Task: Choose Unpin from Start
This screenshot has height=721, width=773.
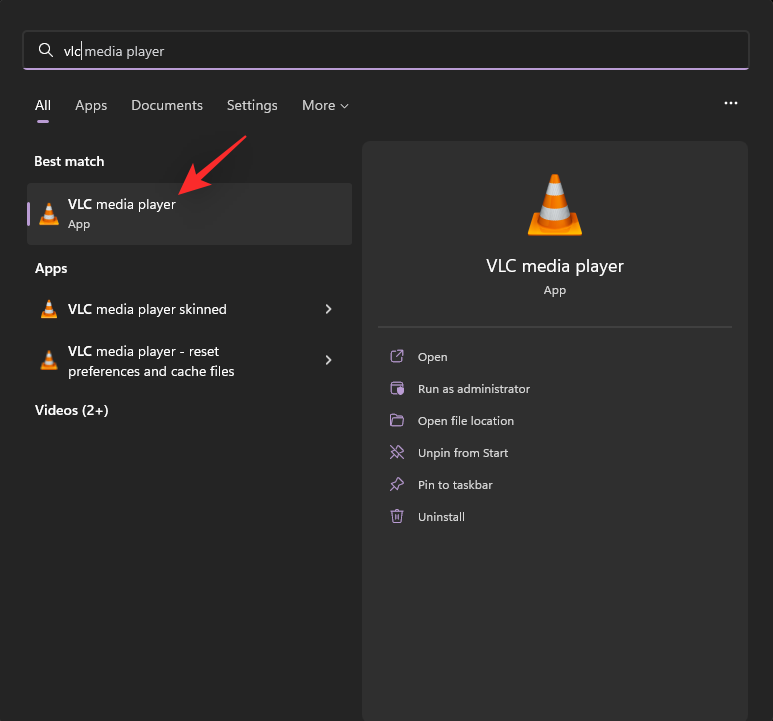Action: tap(463, 453)
